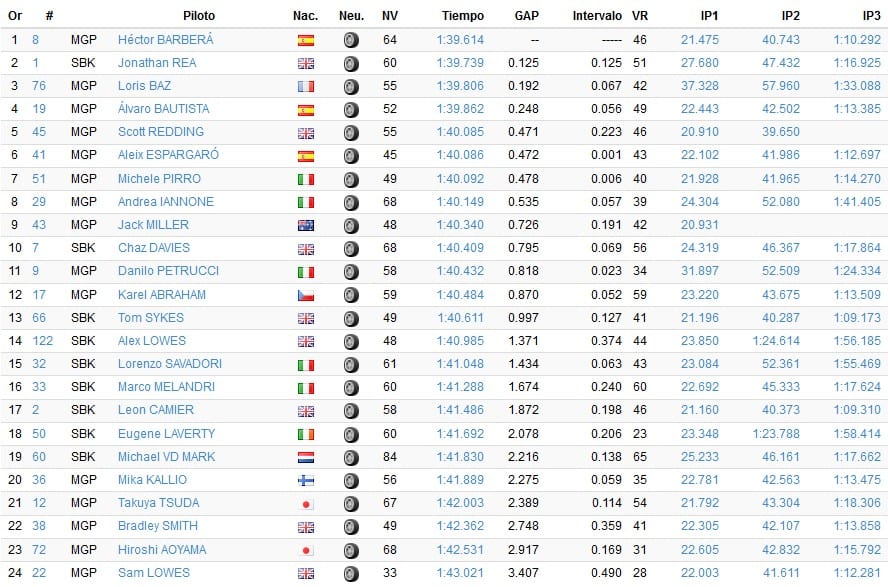This screenshot has width=888, height=587.
Task: Open Marco MELANDRI's rider page
Action: click(166, 387)
